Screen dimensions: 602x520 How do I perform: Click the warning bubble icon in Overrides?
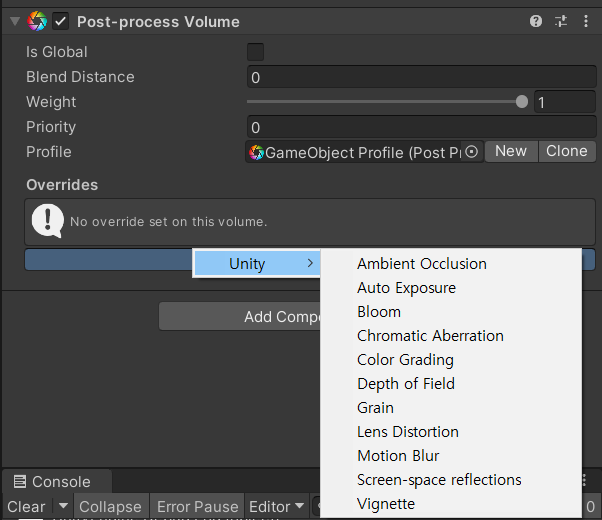tap(48, 221)
